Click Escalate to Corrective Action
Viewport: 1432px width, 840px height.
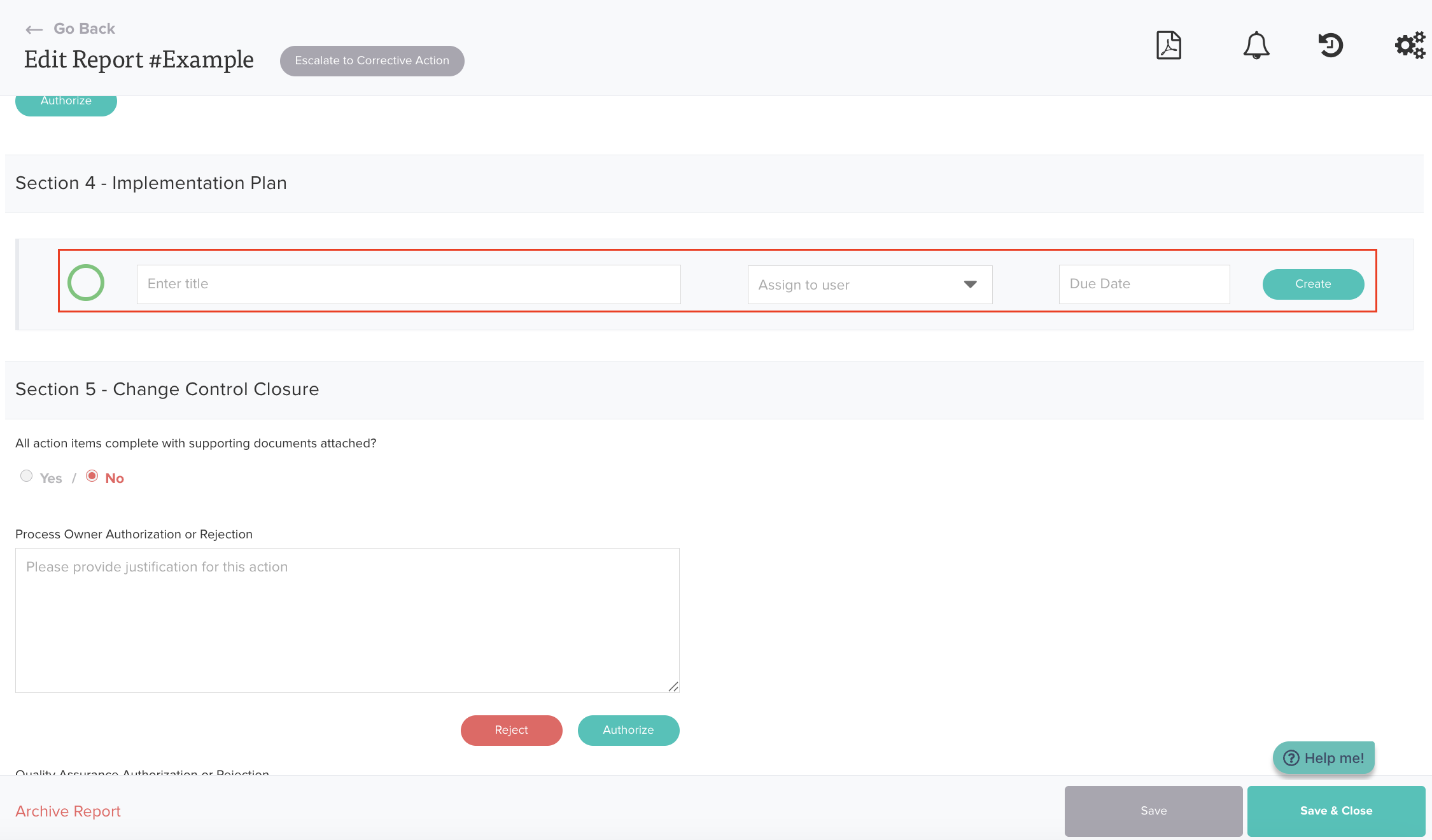tap(372, 61)
